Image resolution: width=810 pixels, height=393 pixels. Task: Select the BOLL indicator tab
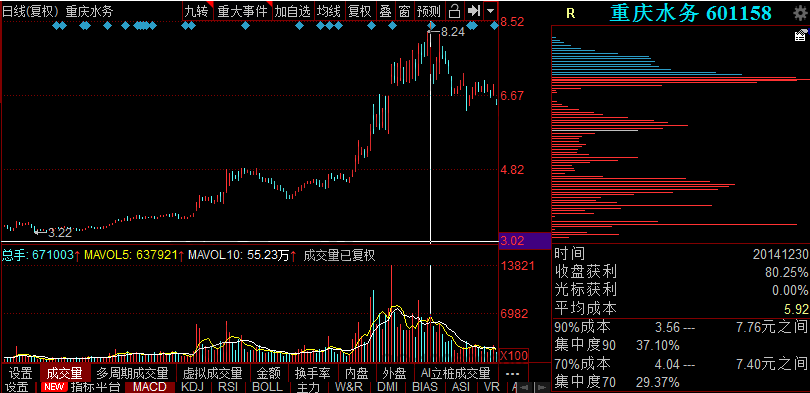point(268,387)
